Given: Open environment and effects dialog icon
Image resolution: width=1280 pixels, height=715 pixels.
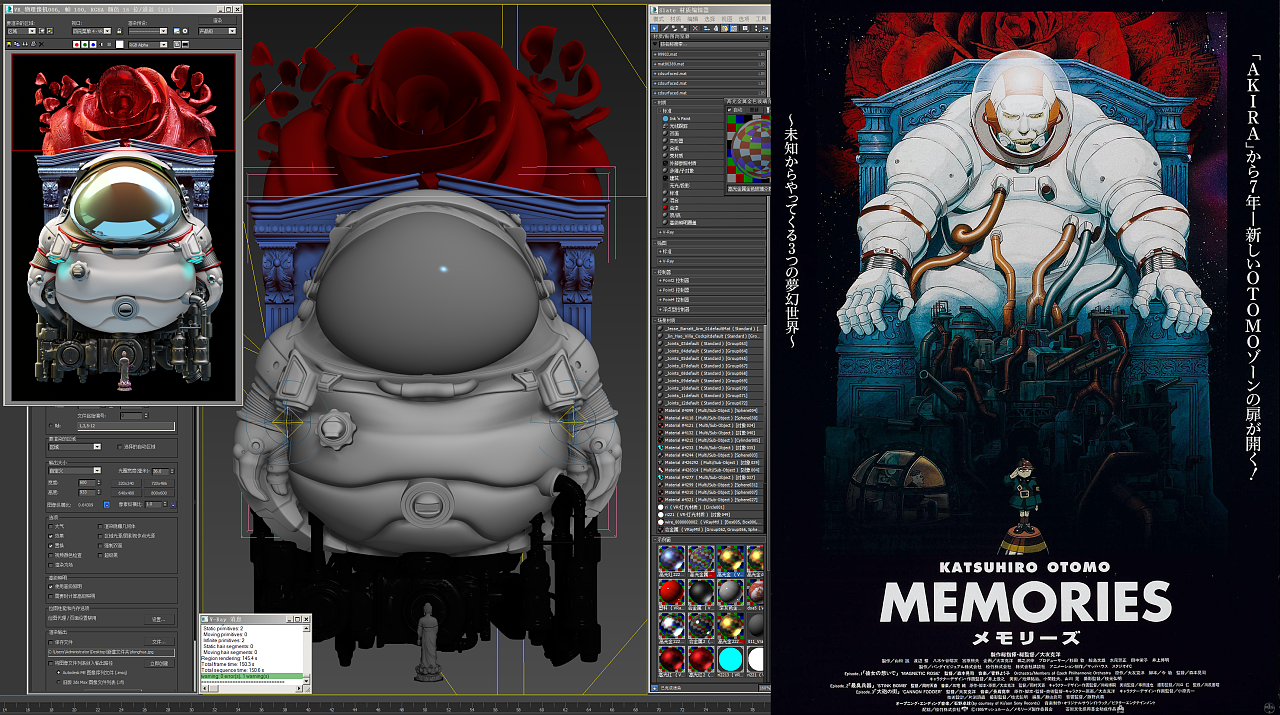Looking at the screenshot, I should [x=185, y=31].
